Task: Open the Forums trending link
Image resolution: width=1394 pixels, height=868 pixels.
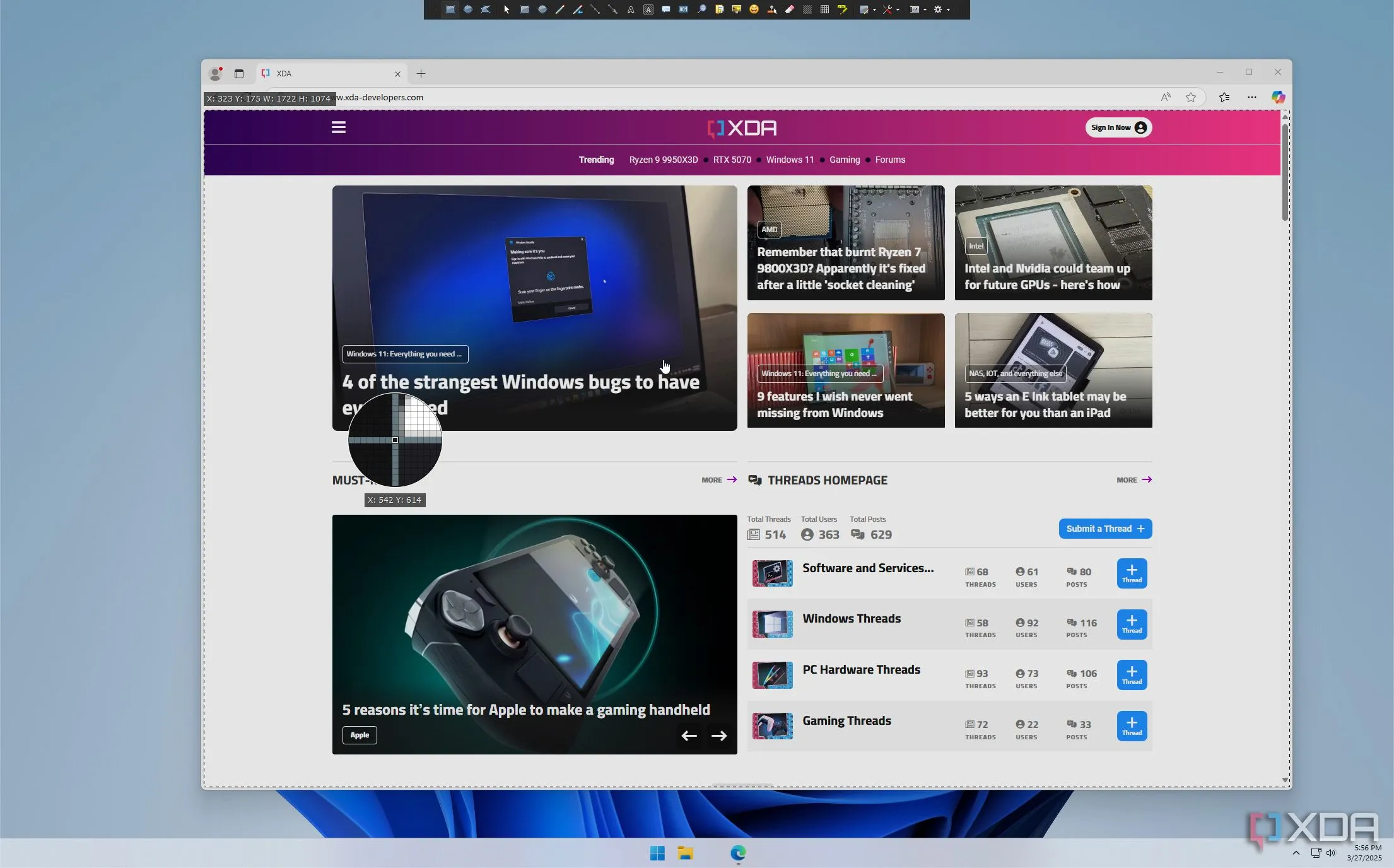Action: [x=889, y=160]
